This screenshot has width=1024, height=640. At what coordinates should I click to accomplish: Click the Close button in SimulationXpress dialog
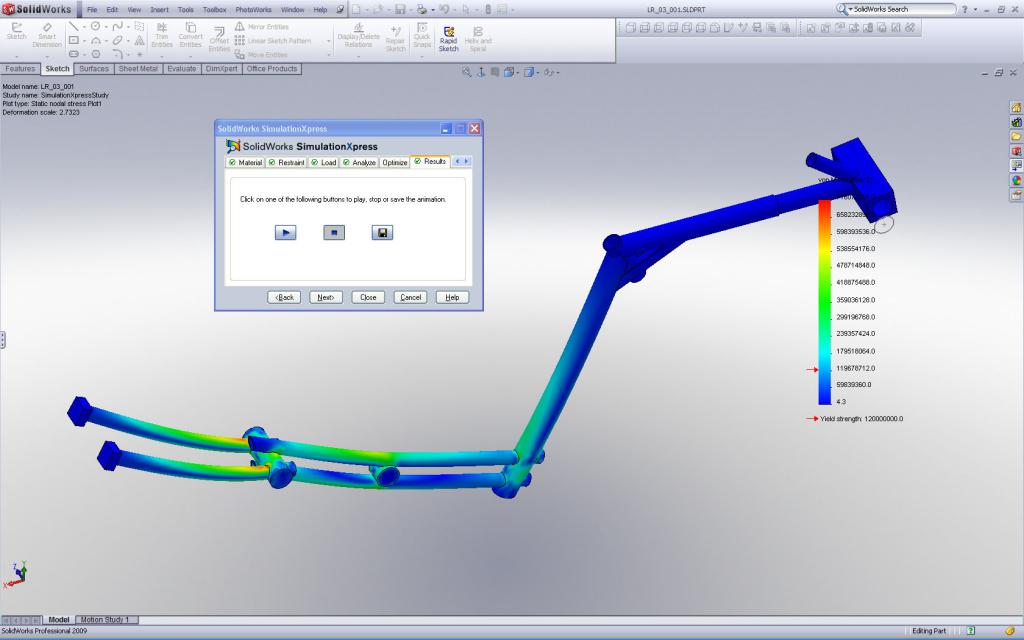tap(368, 297)
